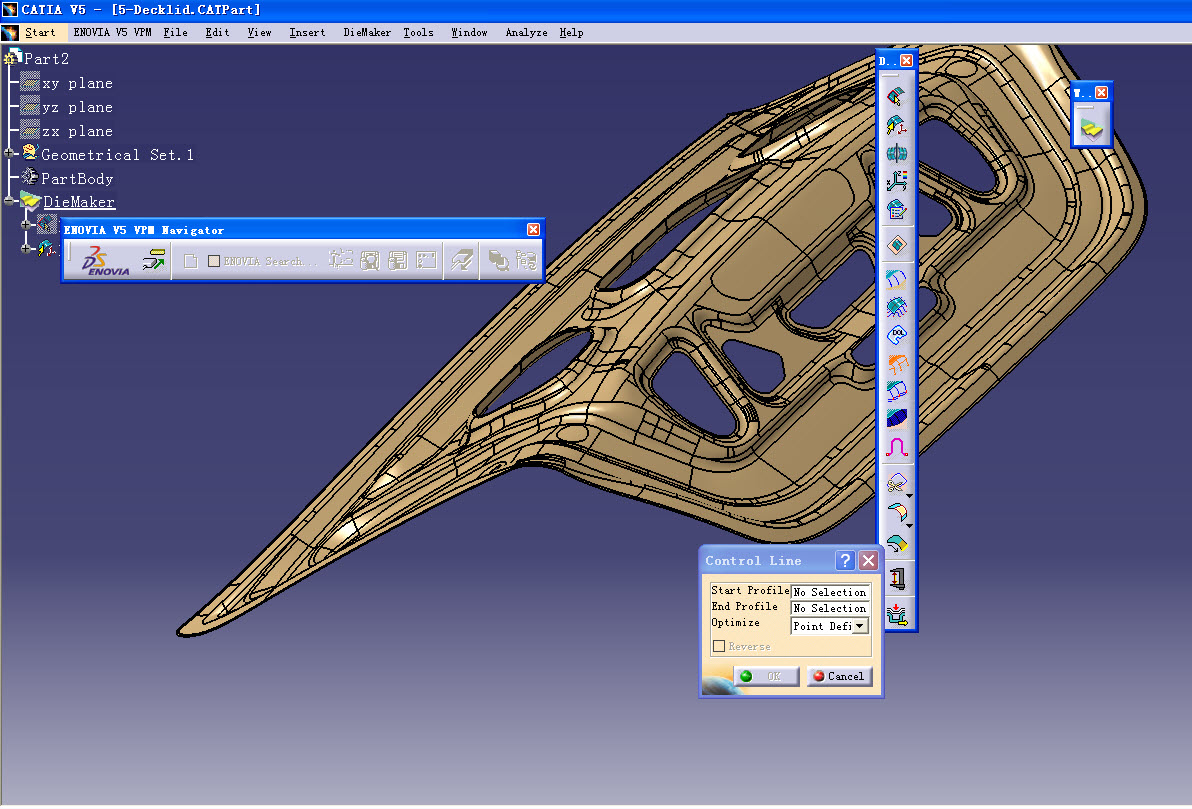Image resolution: width=1192 pixels, height=809 pixels.
Task: Open the File menu
Action: pos(176,33)
